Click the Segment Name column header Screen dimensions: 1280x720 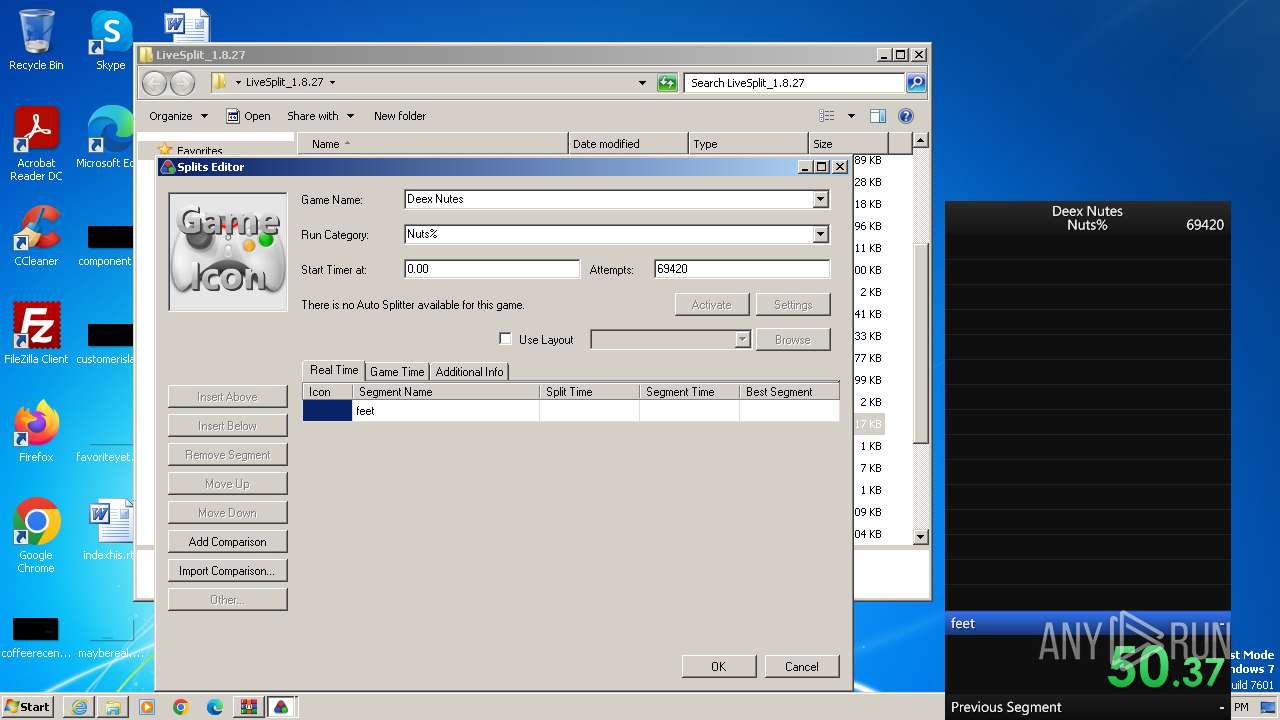(x=446, y=392)
